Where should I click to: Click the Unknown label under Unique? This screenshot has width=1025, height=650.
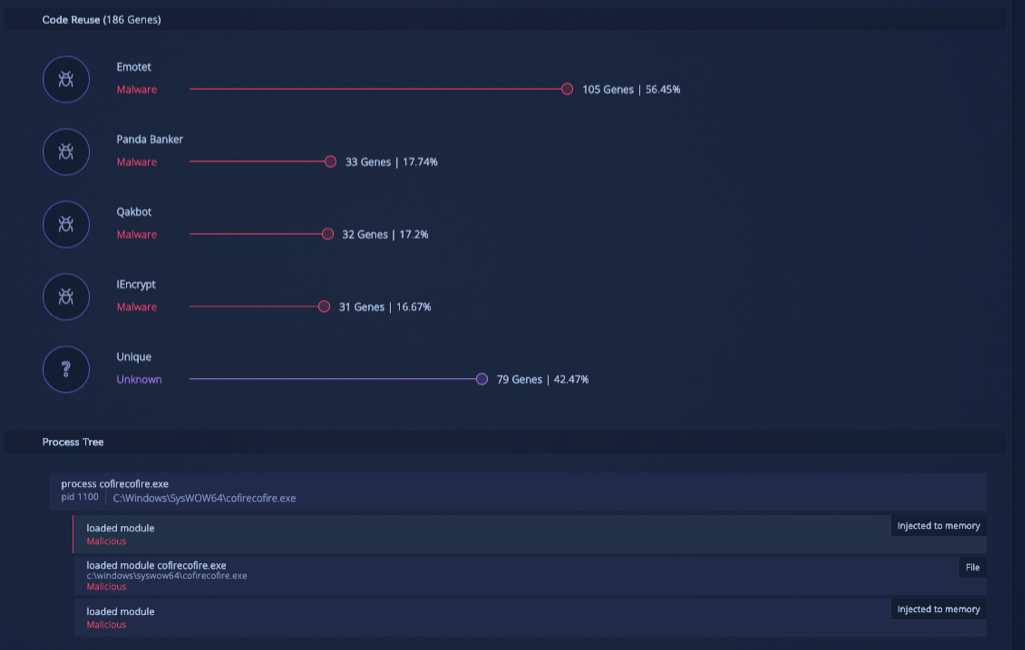pos(138,379)
